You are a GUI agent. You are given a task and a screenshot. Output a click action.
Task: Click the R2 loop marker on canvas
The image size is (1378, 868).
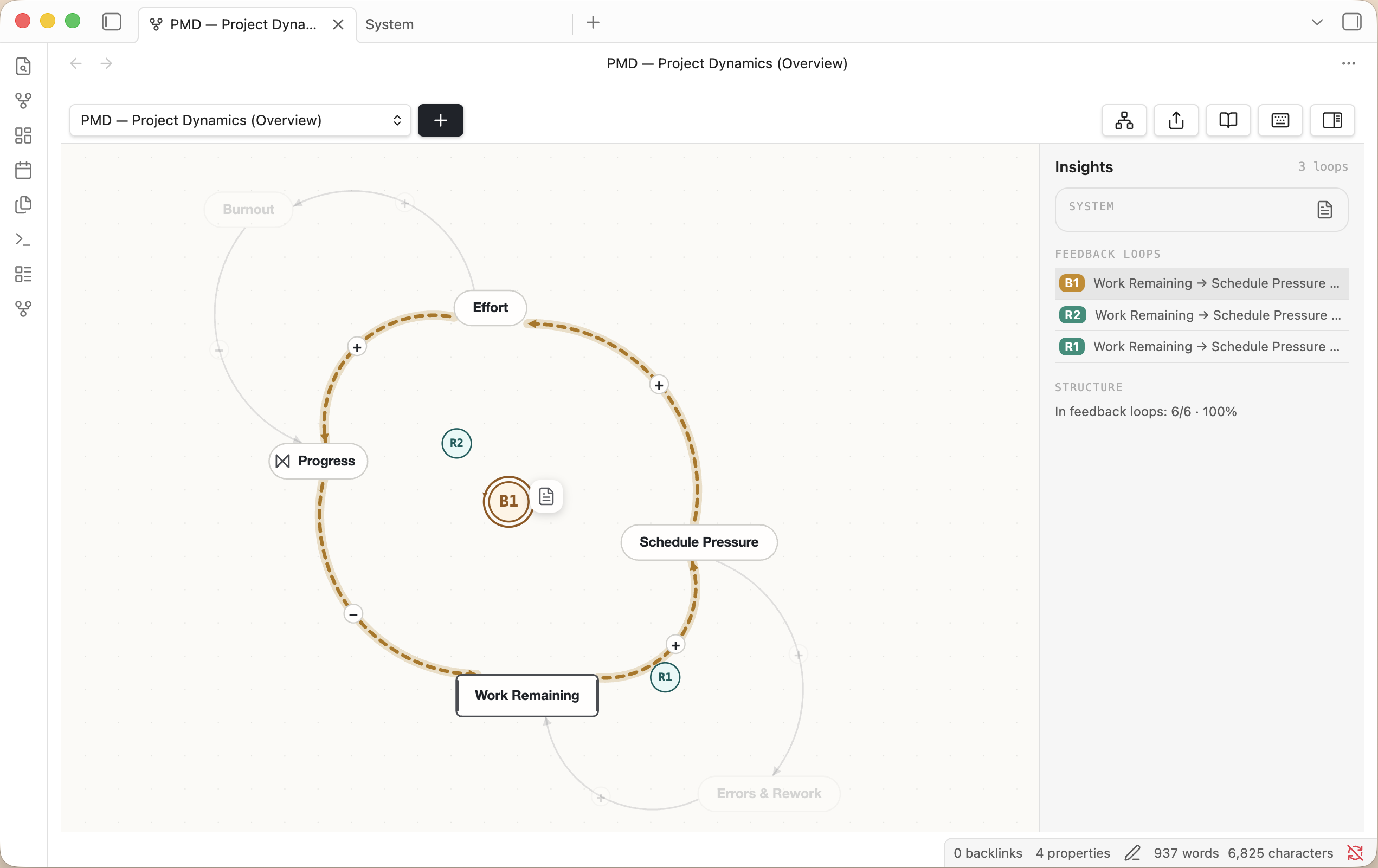tap(456, 443)
